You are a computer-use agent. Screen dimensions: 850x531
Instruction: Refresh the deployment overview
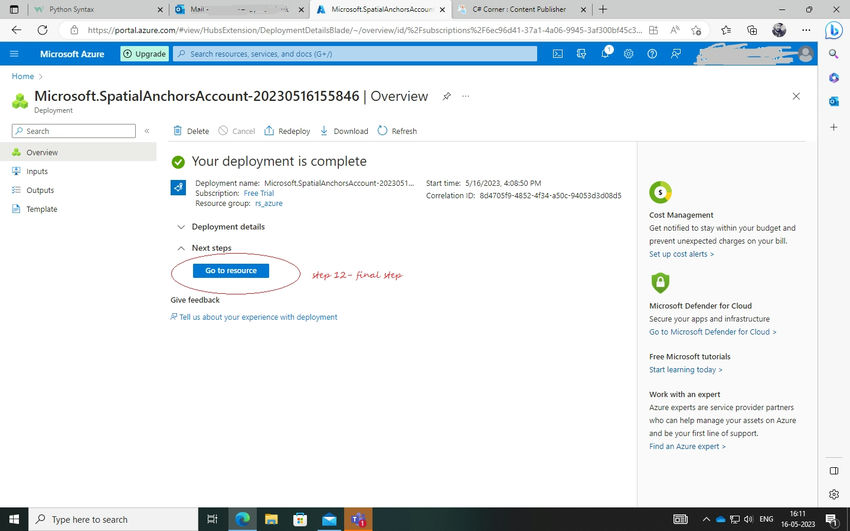click(397, 131)
